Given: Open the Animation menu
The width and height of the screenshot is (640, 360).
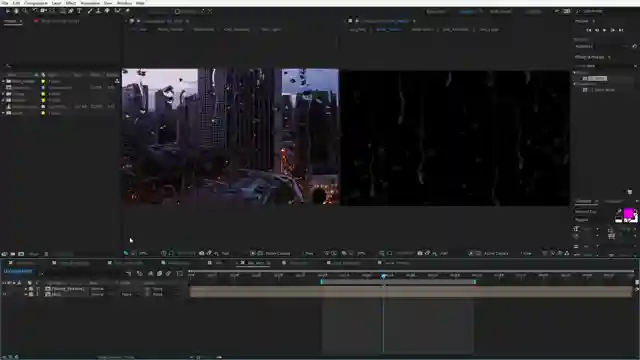Looking at the screenshot, I should tap(90, 3).
